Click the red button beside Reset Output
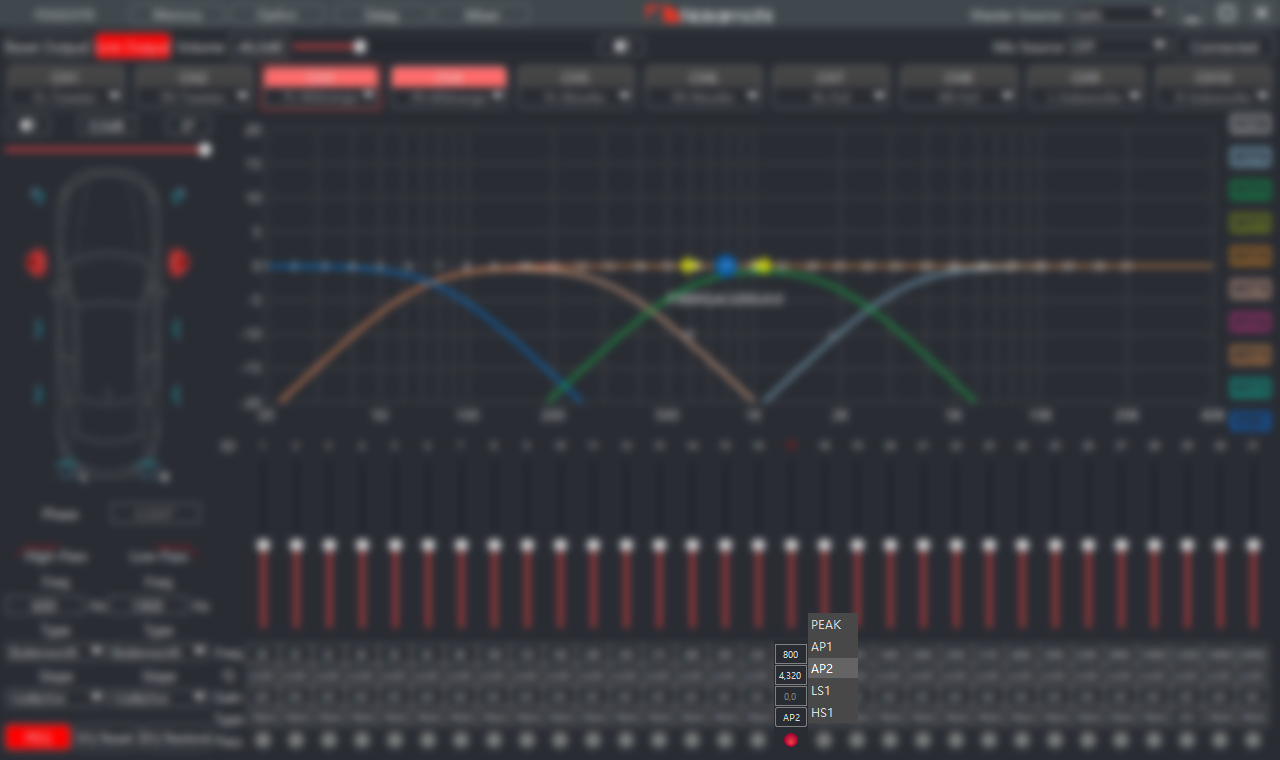The height and width of the screenshot is (760, 1280). click(x=133, y=47)
